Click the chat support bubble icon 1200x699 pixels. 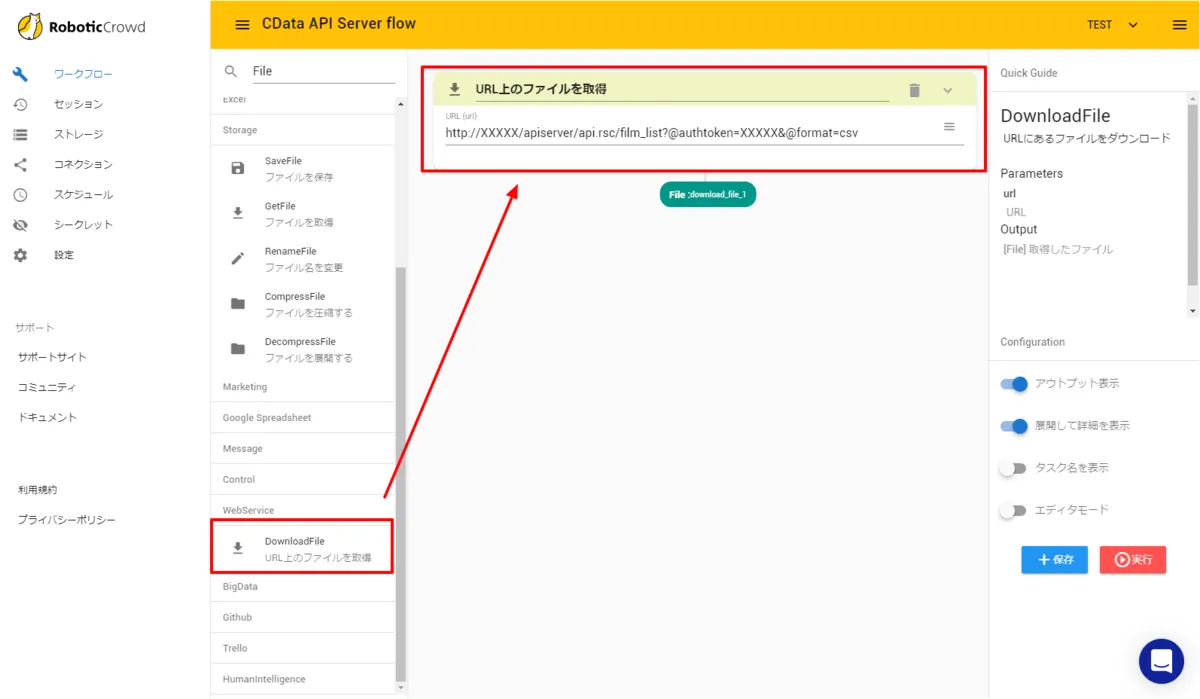[x=1161, y=661]
